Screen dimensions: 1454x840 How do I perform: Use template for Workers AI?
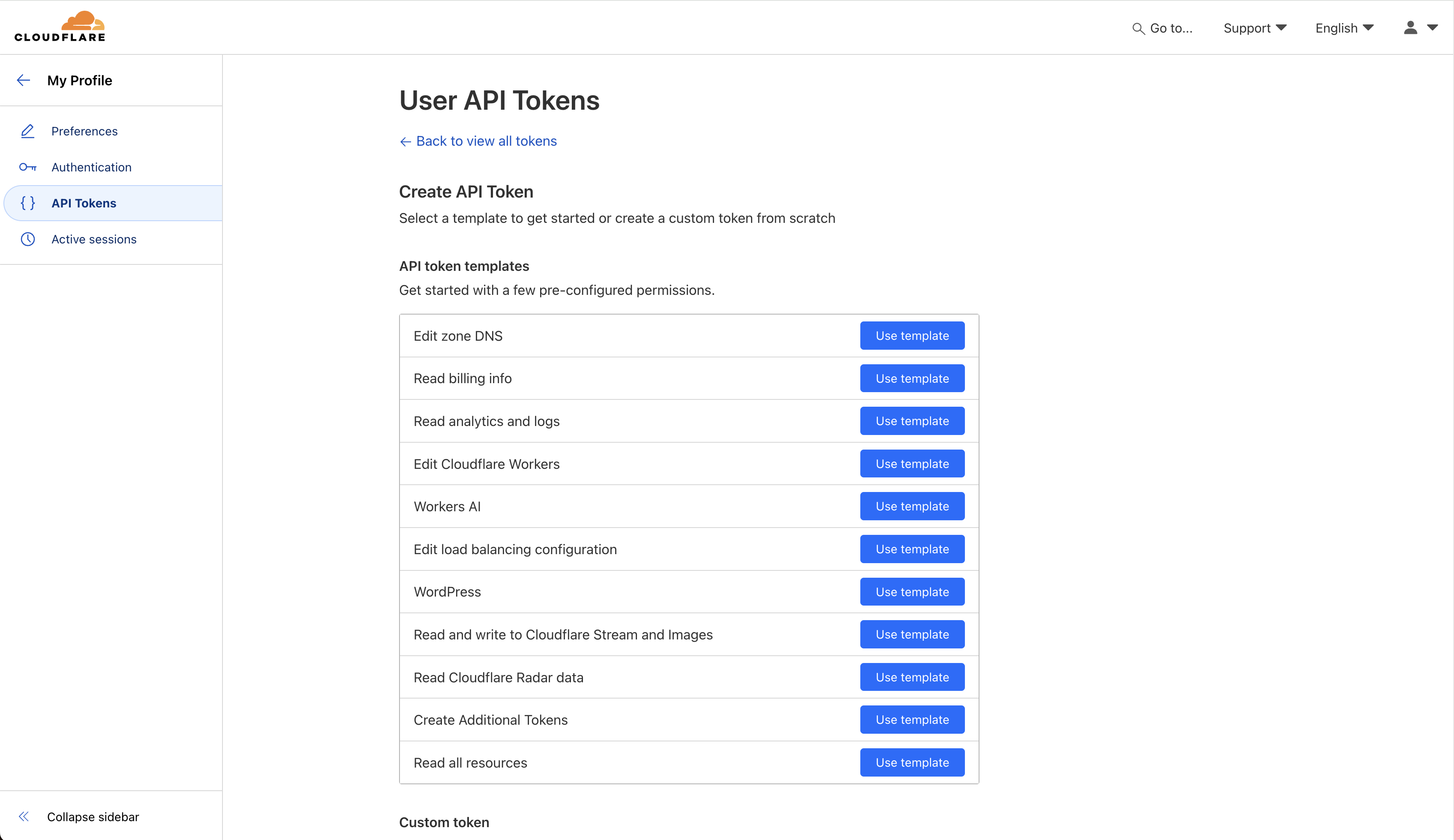click(912, 506)
